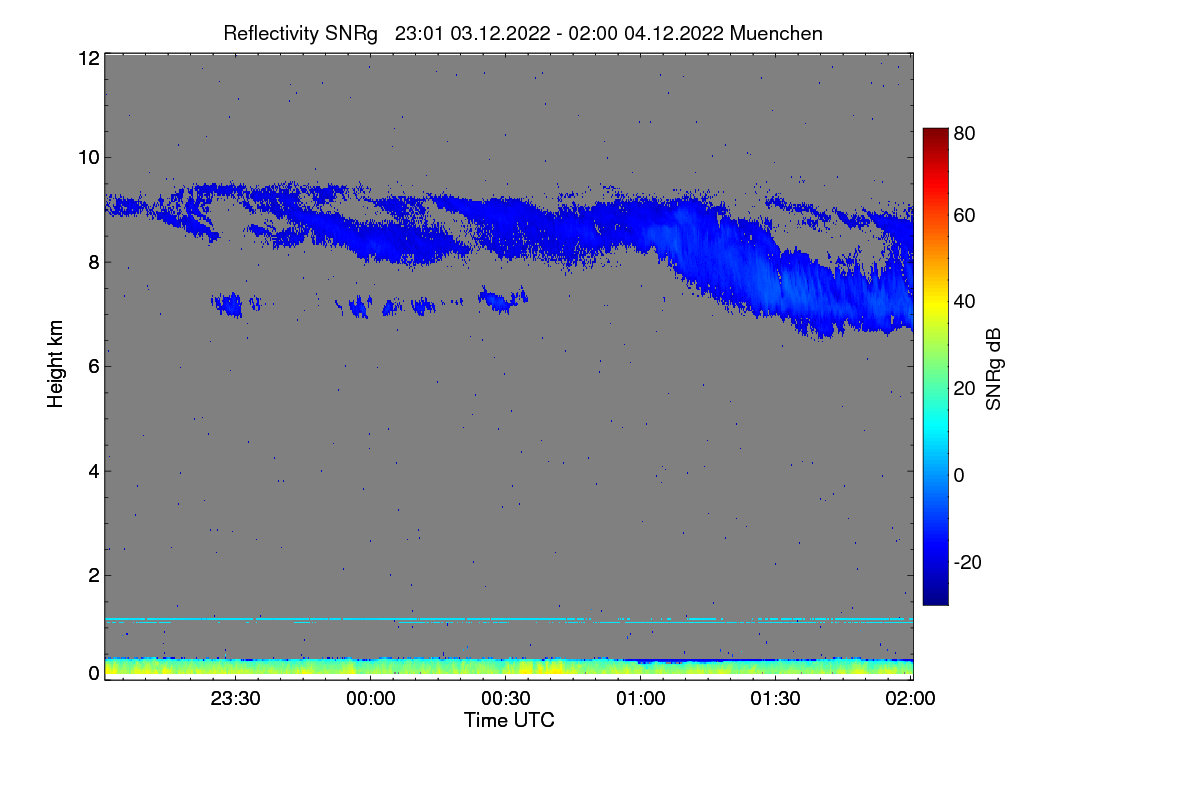Click the 01:00 time tick label

point(641,699)
